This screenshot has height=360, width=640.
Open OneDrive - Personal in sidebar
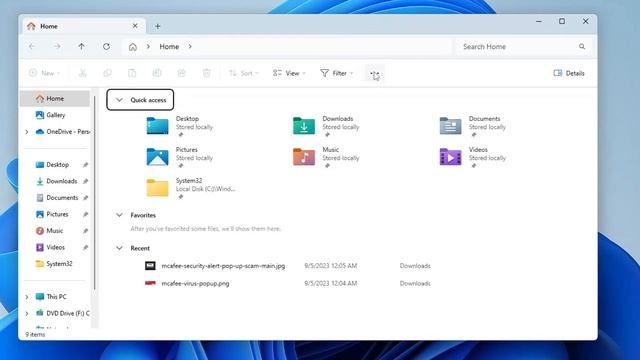pyautogui.click(x=62, y=132)
